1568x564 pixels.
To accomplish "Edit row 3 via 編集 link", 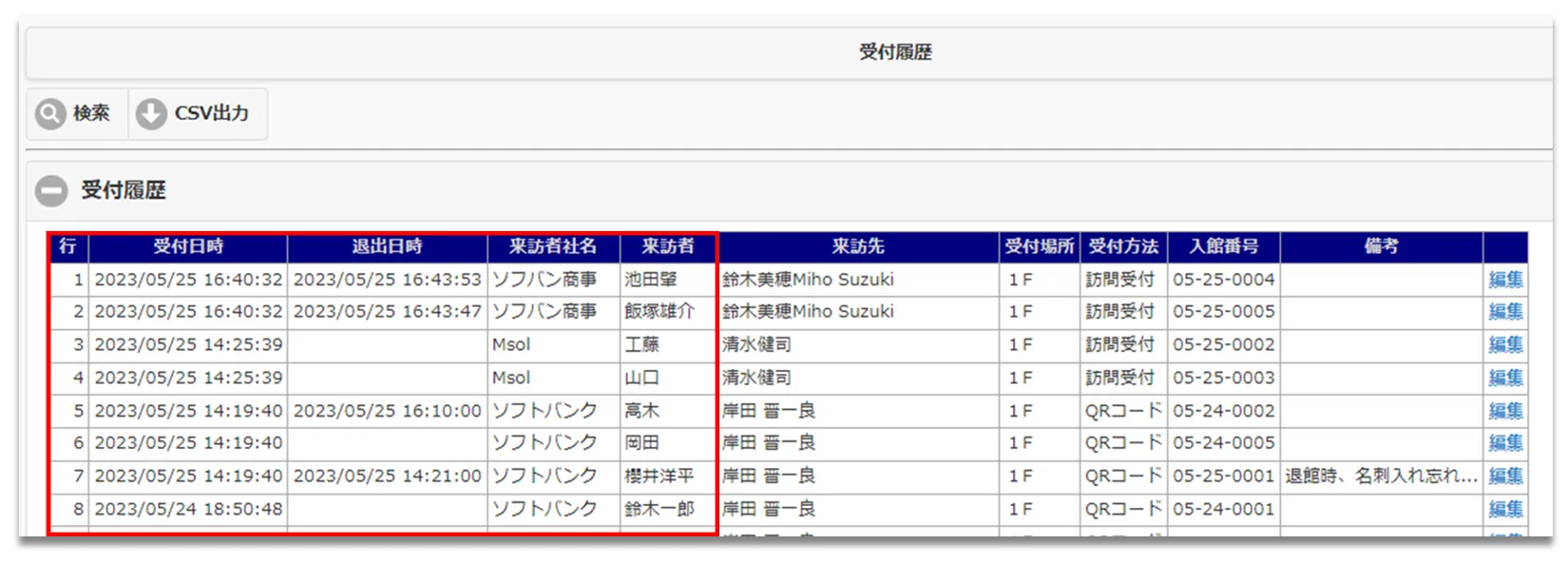I will pos(1504,344).
